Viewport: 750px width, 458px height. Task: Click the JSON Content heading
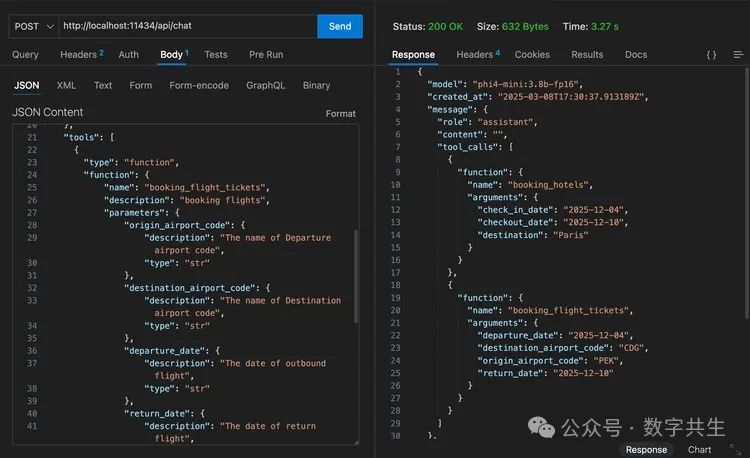[47, 112]
